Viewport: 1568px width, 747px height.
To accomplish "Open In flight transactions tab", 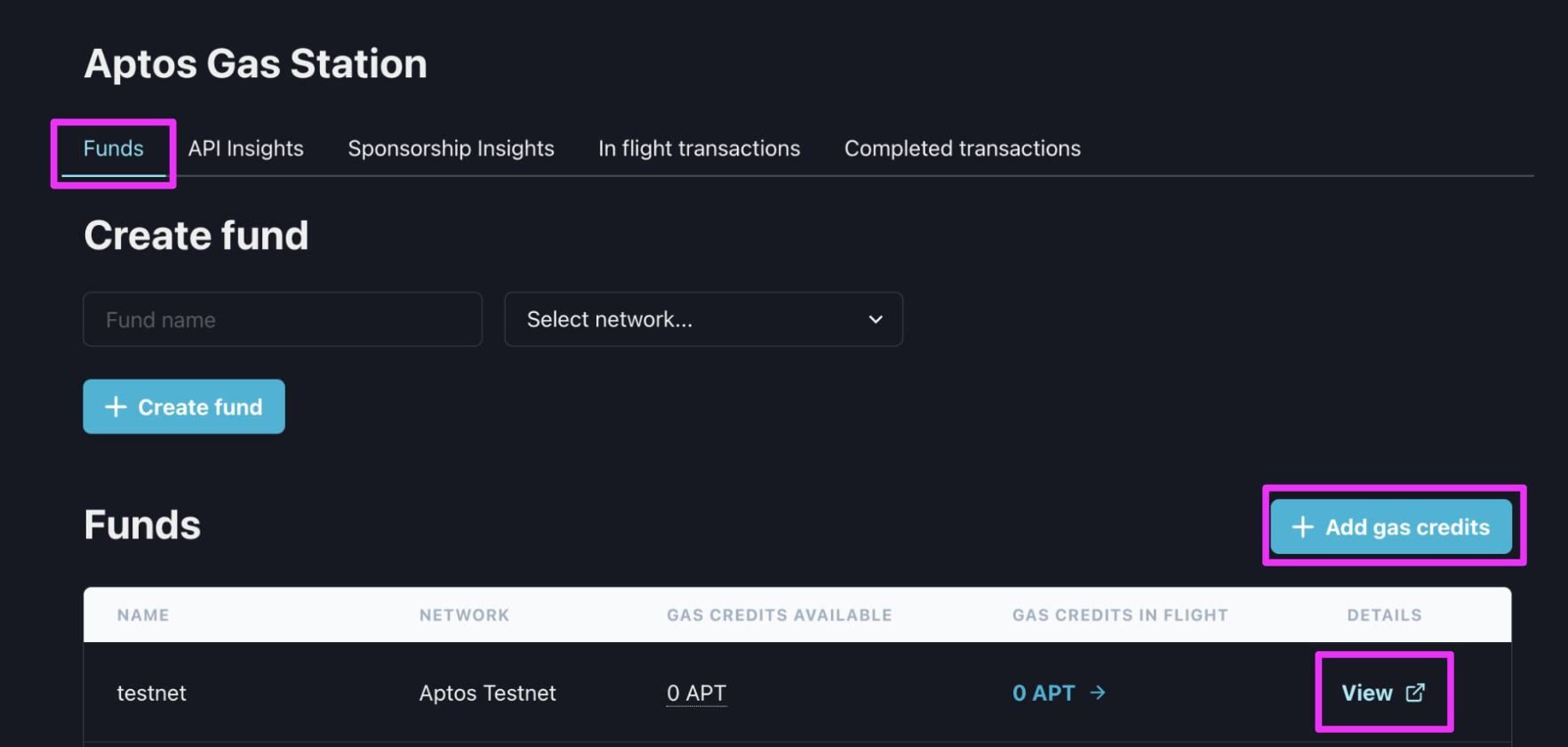I will click(x=700, y=149).
